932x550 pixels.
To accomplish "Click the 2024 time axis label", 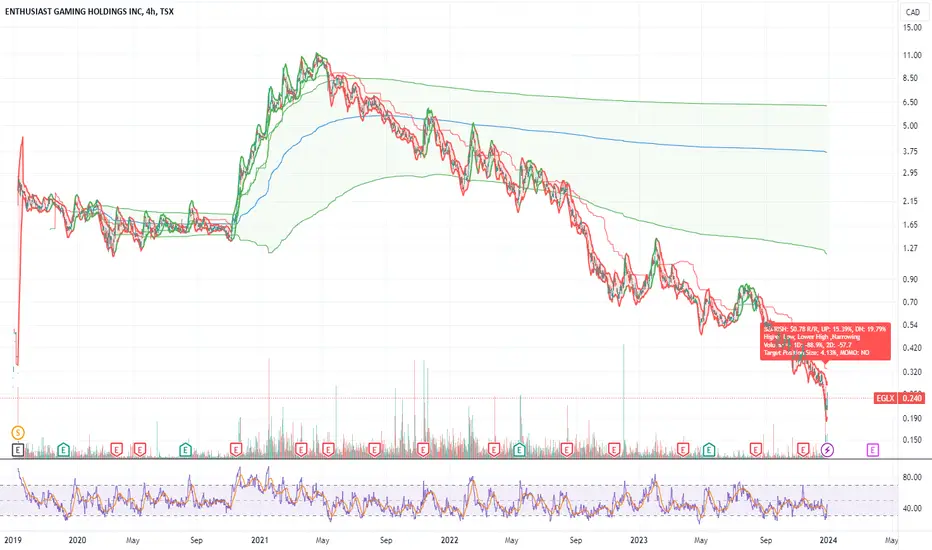I will tap(828, 540).
